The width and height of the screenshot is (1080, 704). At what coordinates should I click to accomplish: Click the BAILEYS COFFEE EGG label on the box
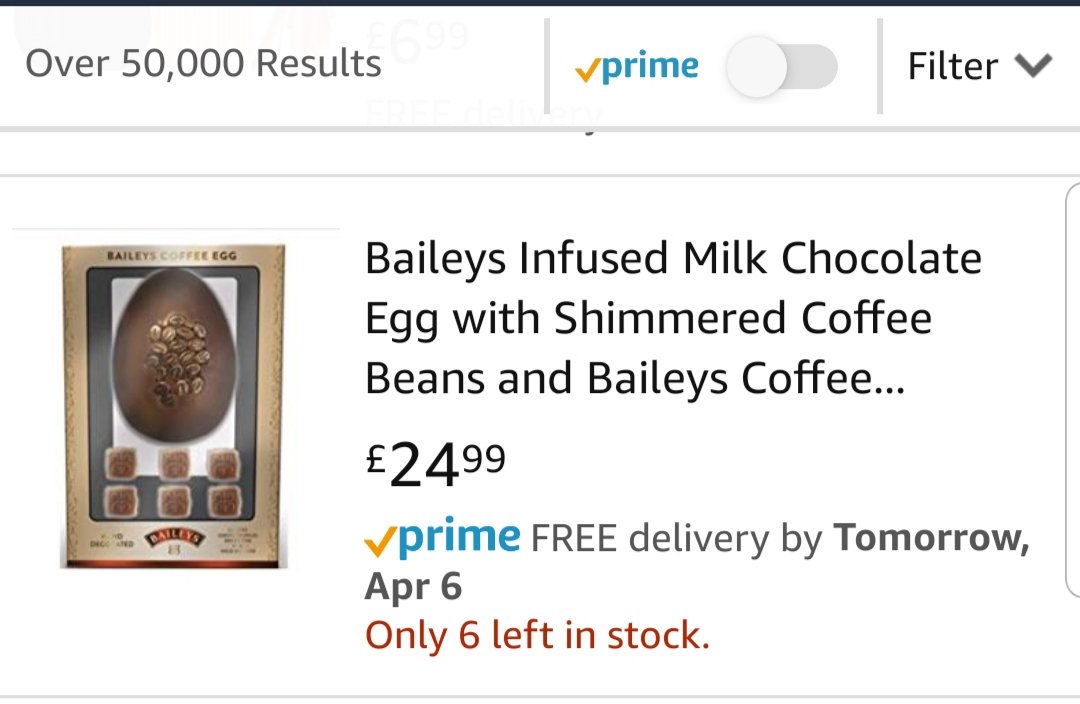pyautogui.click(x=172, y=256)
